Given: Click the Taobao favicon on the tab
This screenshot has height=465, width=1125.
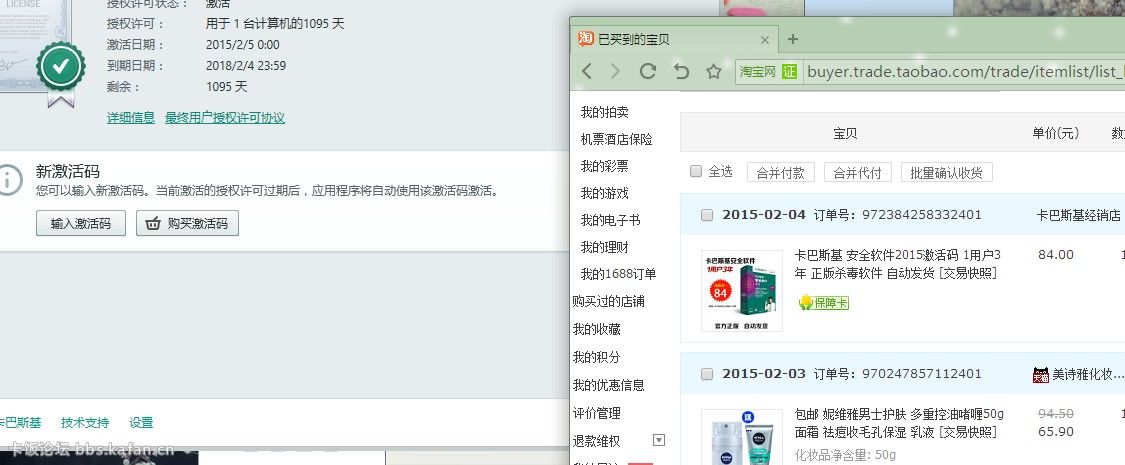Looking at the screenshot, I should [586, 39].
